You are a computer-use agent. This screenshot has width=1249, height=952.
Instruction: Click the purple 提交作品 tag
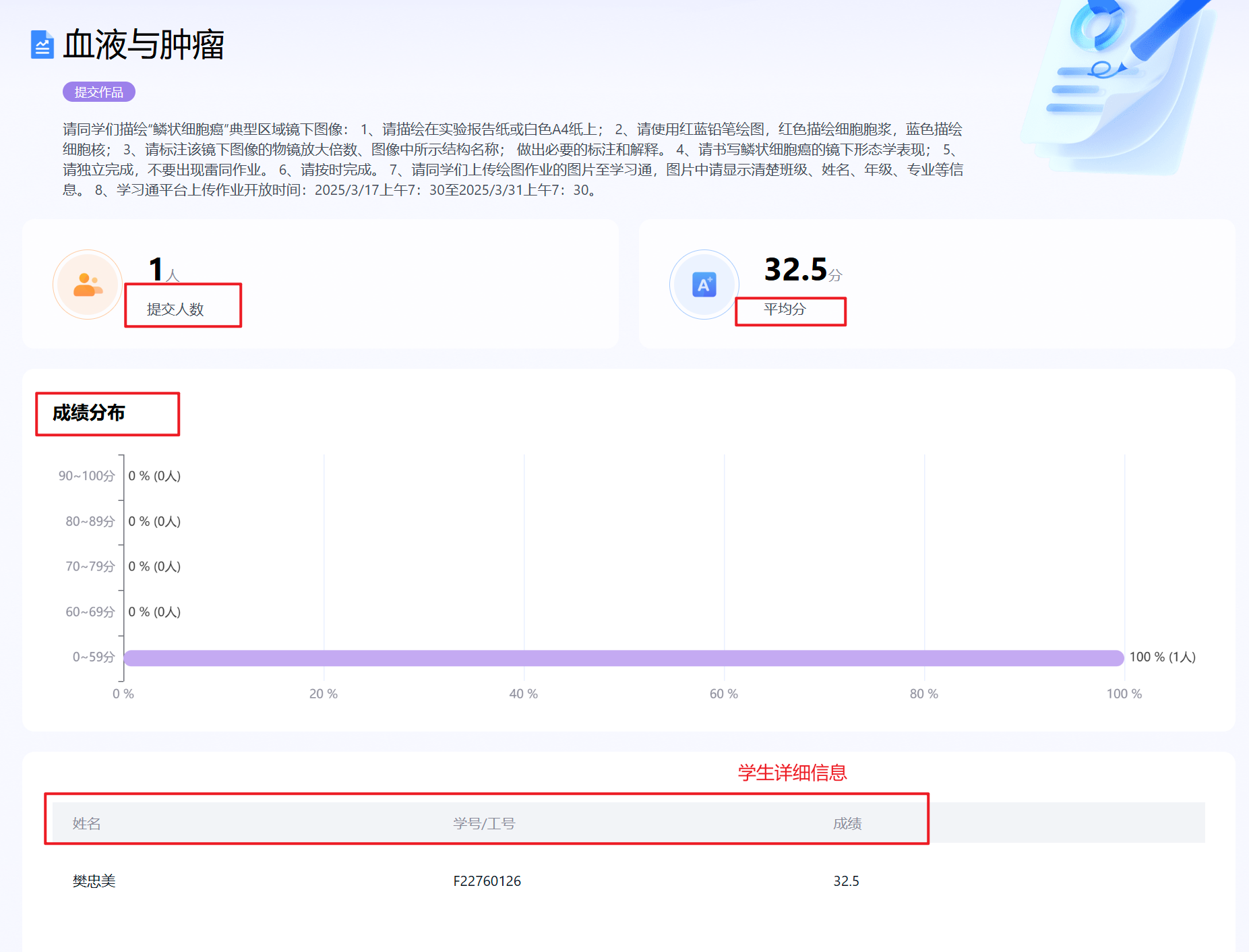click(99, 92)
